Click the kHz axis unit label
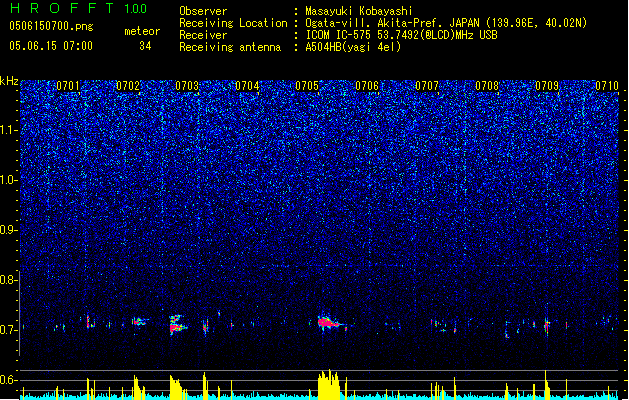The height and width of the screenshot is (400, 629). click(9, 81)
